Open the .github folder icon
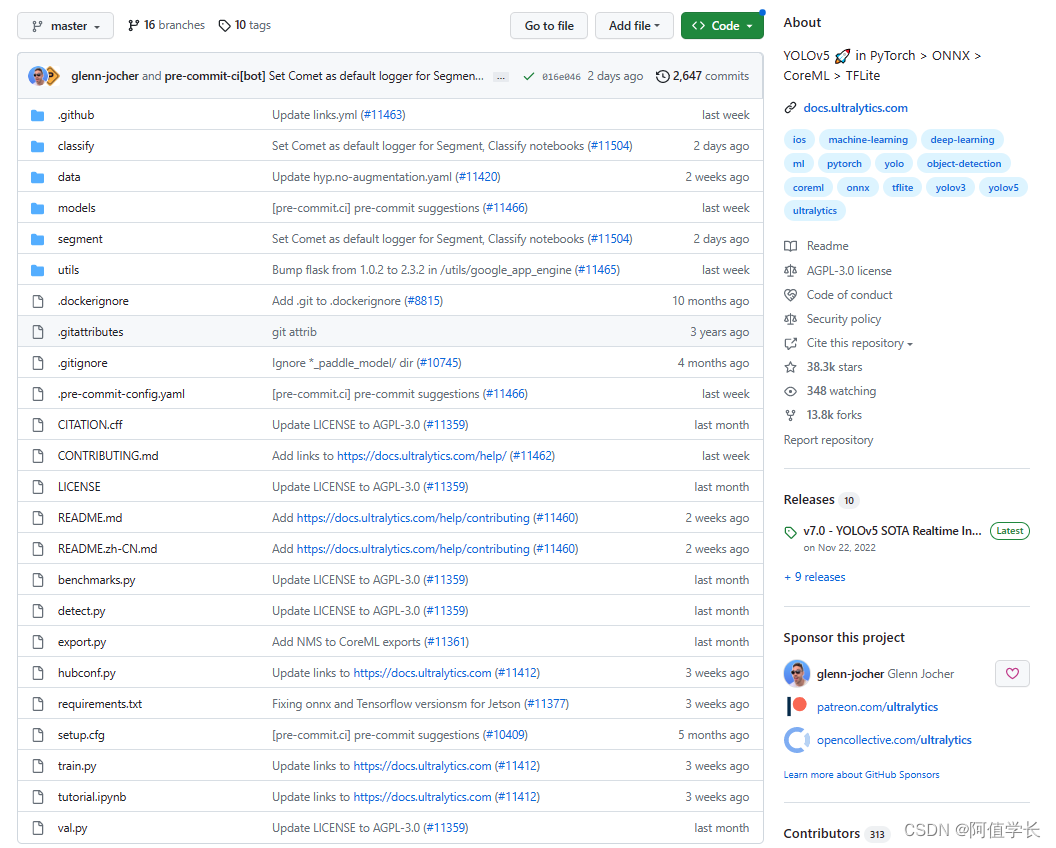This screenshot has width=1056, height=848. click(38, 115)
